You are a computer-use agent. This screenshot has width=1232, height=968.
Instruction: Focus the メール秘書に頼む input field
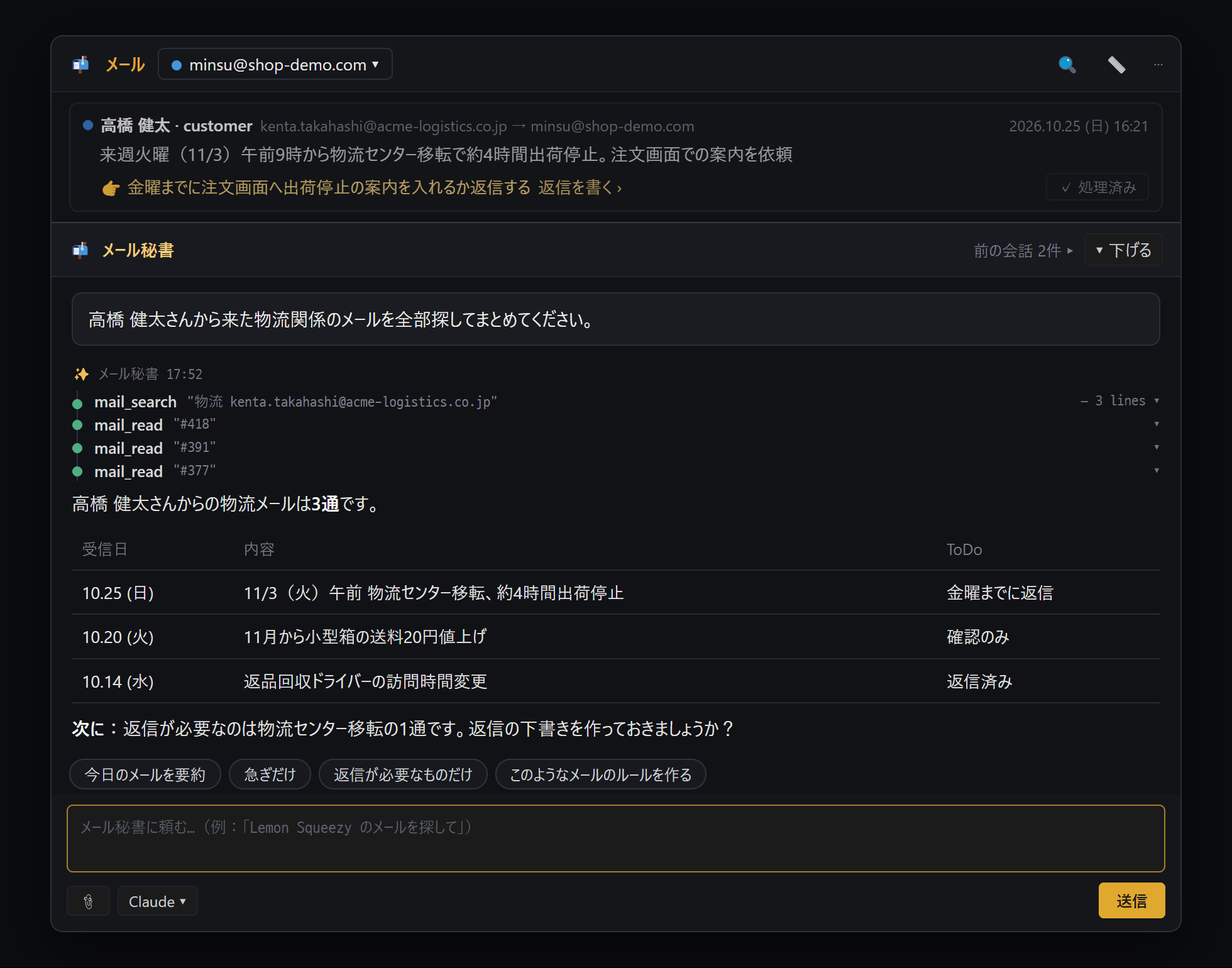click(x=616, y=839)
